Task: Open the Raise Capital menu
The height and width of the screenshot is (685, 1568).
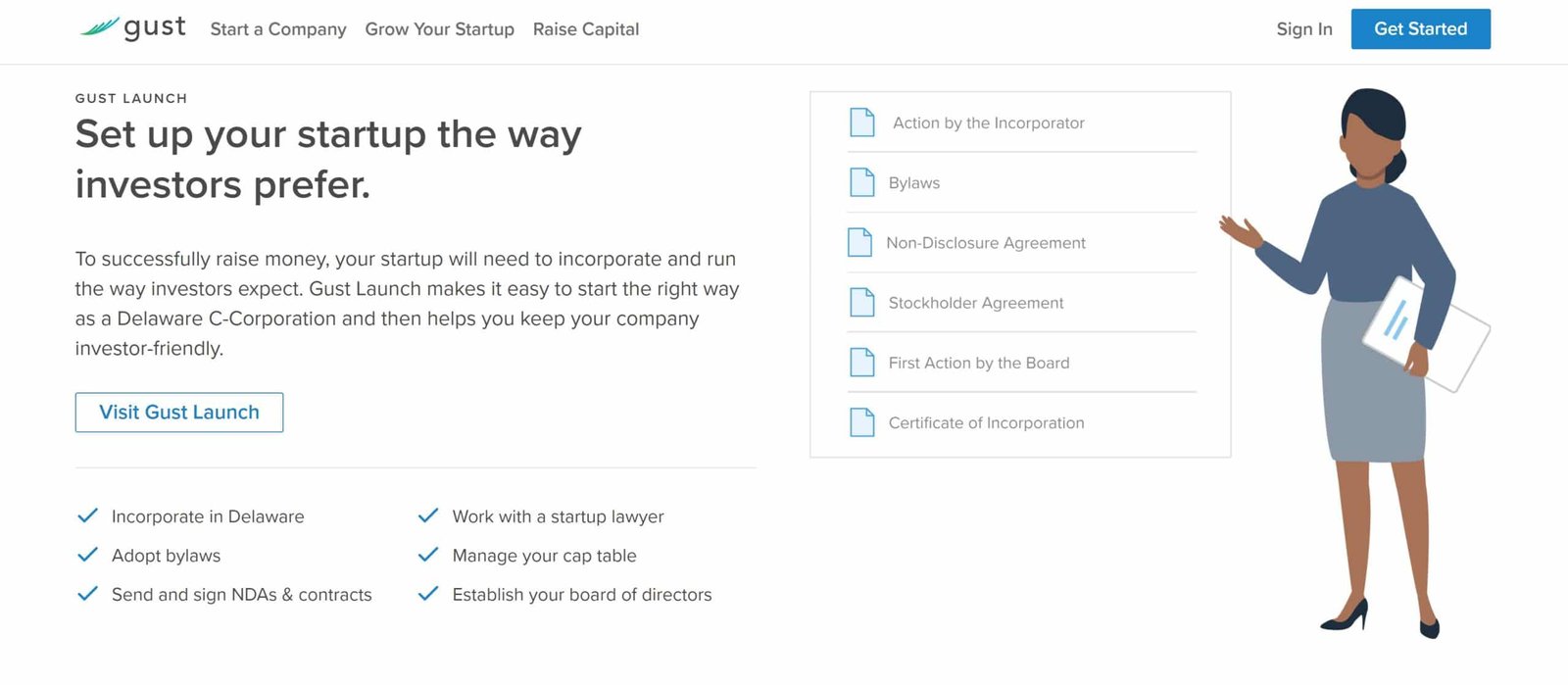Action: tap(586, 29)
